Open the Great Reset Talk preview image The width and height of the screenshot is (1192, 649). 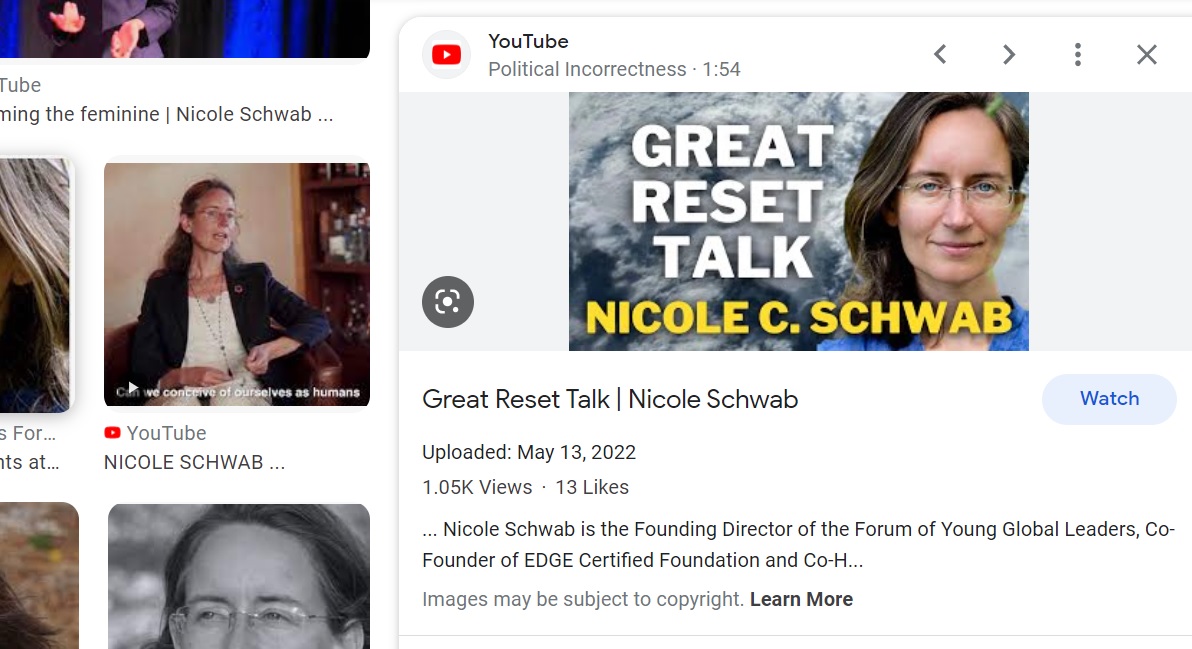tap(798, 221)
